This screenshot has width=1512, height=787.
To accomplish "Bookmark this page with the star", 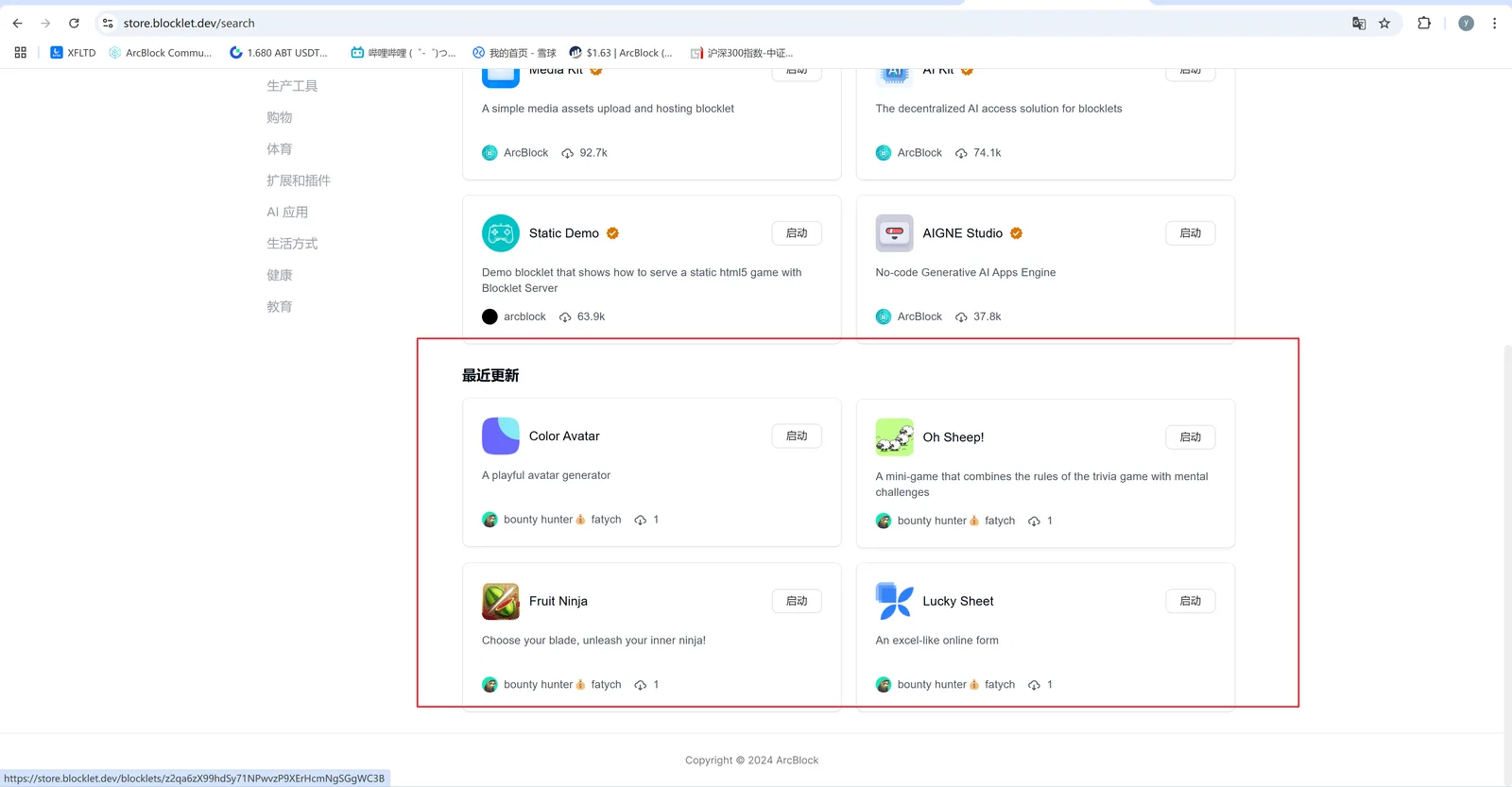I will (1384, 24).
